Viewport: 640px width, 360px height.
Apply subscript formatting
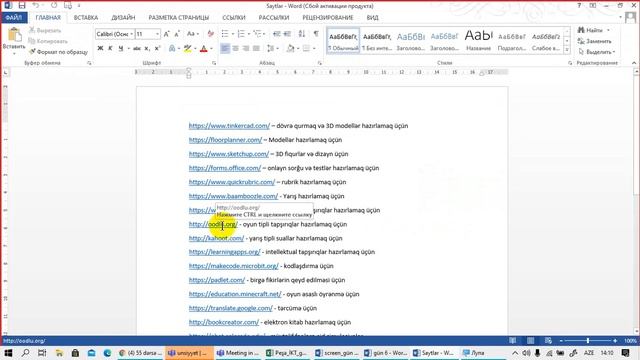147,49
